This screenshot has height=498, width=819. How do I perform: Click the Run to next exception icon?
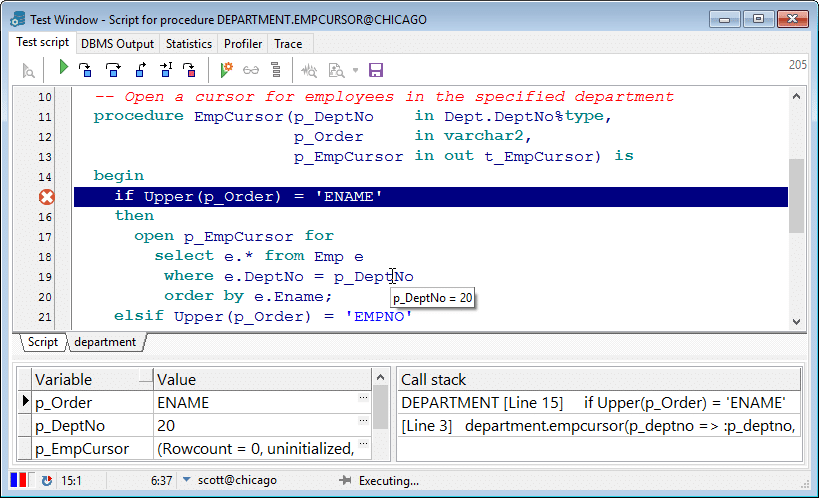coord(190,70)
